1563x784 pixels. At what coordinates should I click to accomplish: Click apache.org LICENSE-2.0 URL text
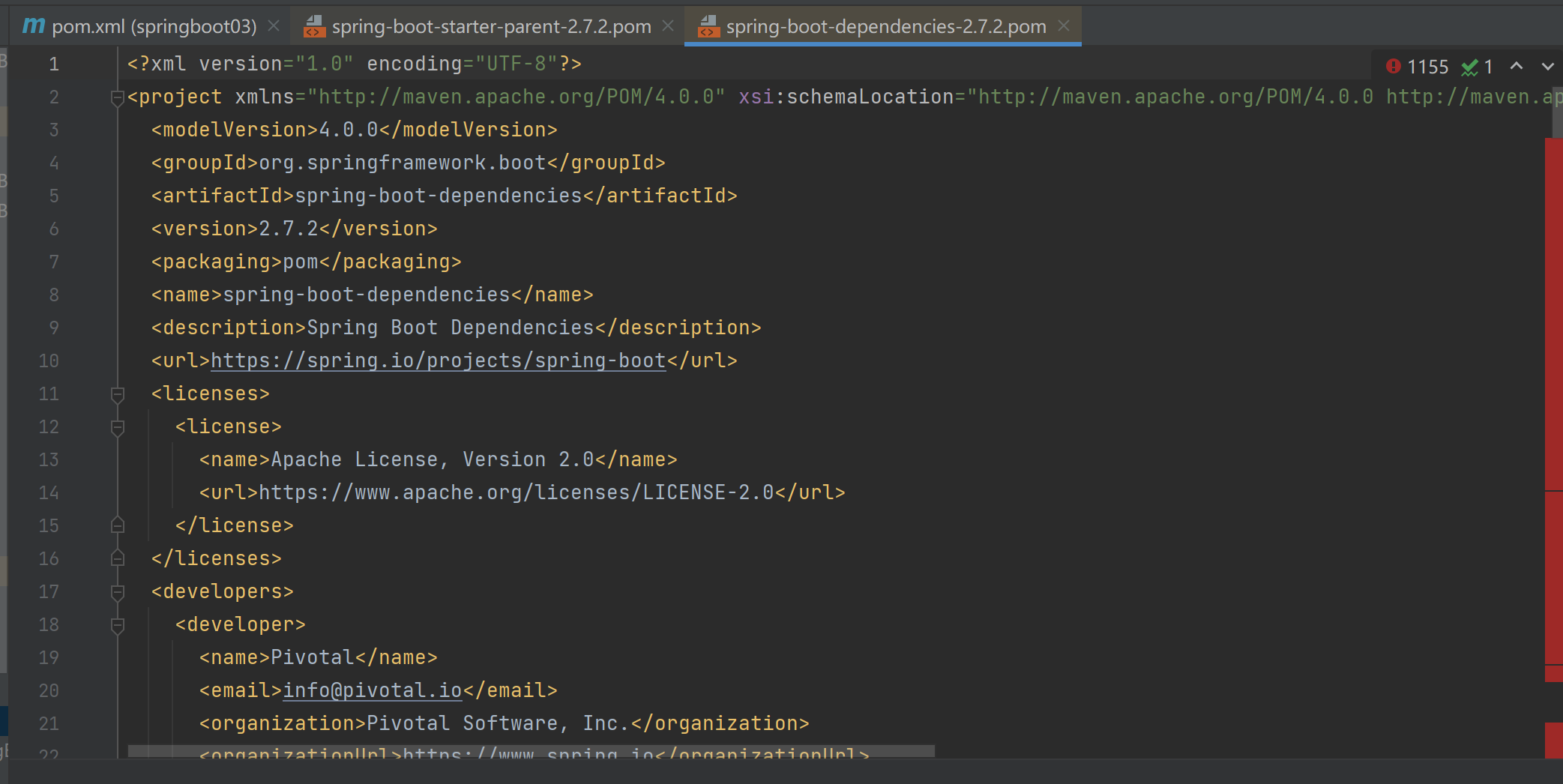(x=517, y=492)
